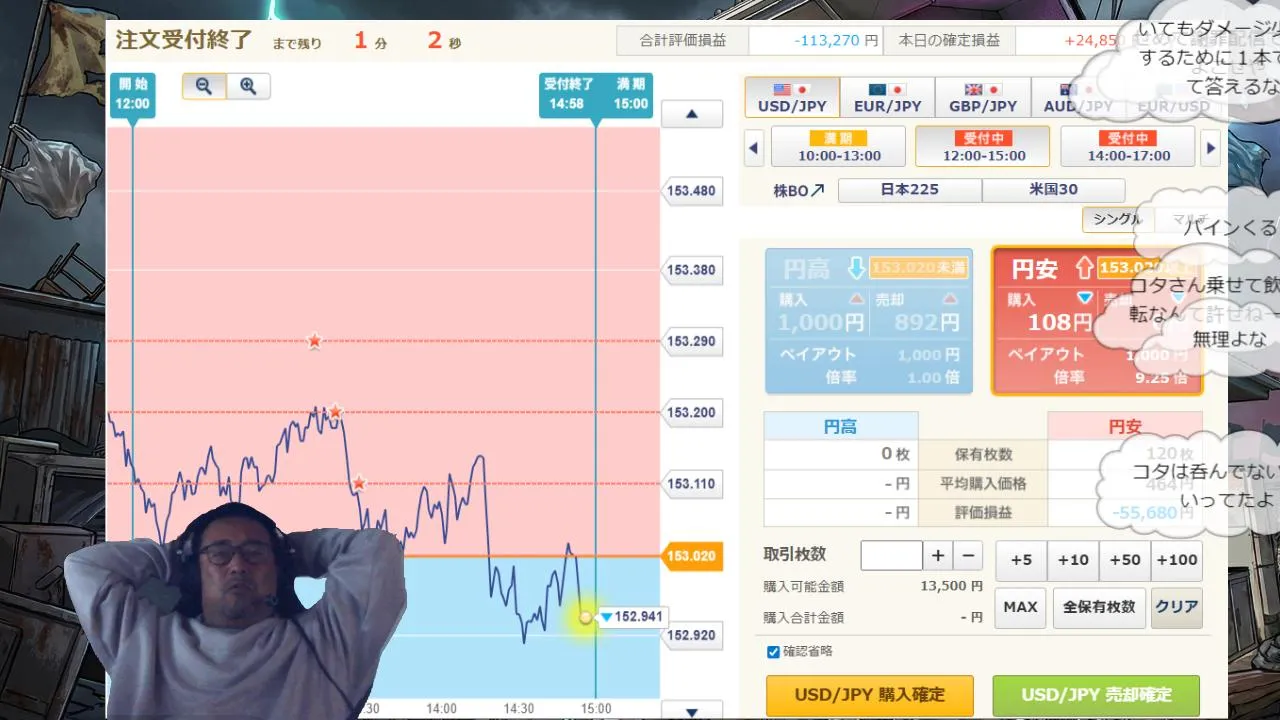Toggle the 確認省略 checkbox
The width and height of the screenshot is (1280, 720).
[773, 652]
